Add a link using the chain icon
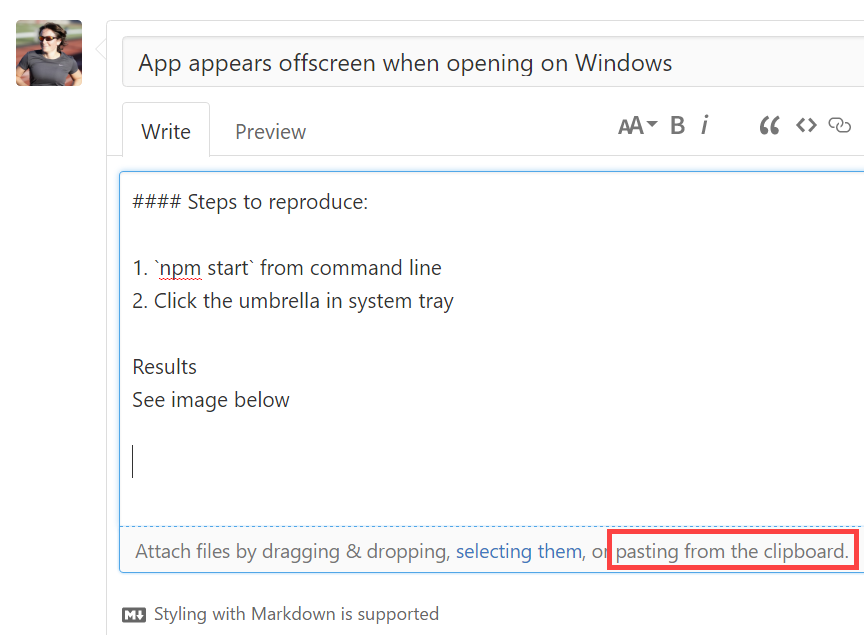Viewport: 864px width, 635px height. (x=840, y=126)
